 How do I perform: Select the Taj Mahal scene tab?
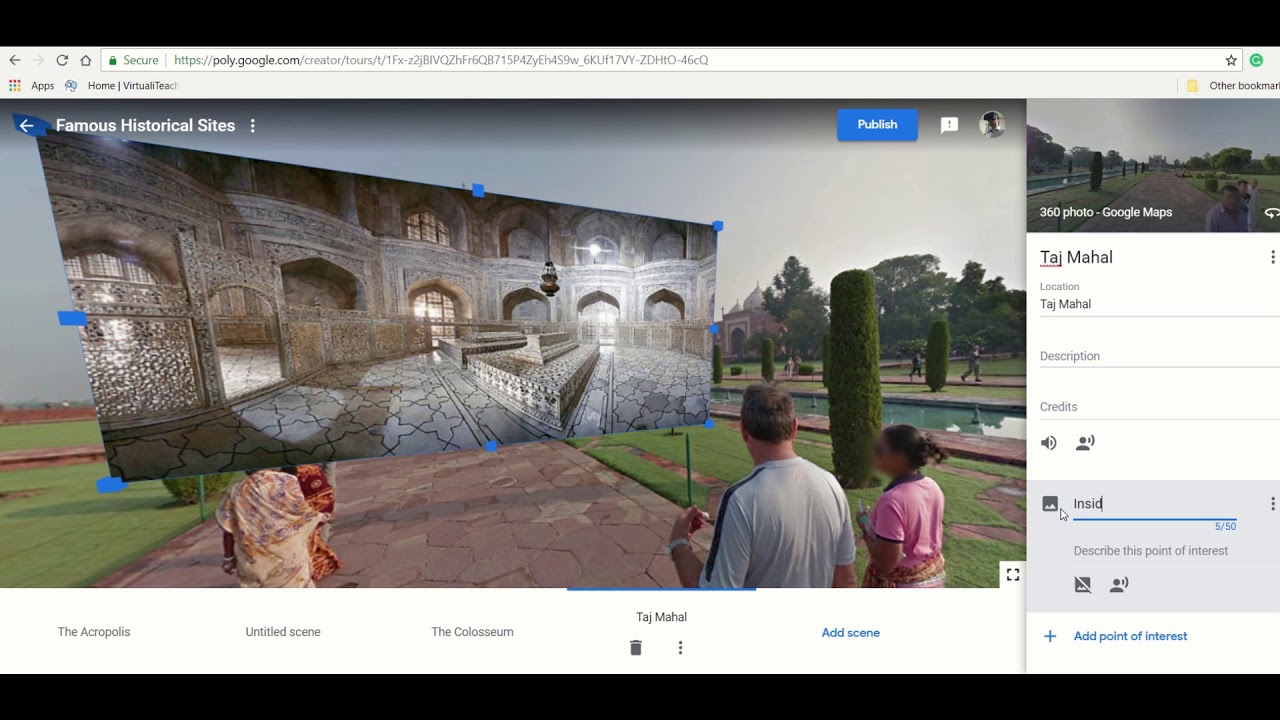661,617
